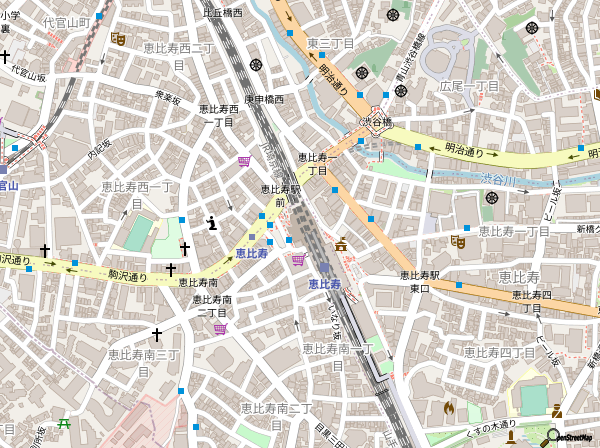Click the museum building icon near 恵比寿 station
Screen dimensions: 600x448
(341, 243)
